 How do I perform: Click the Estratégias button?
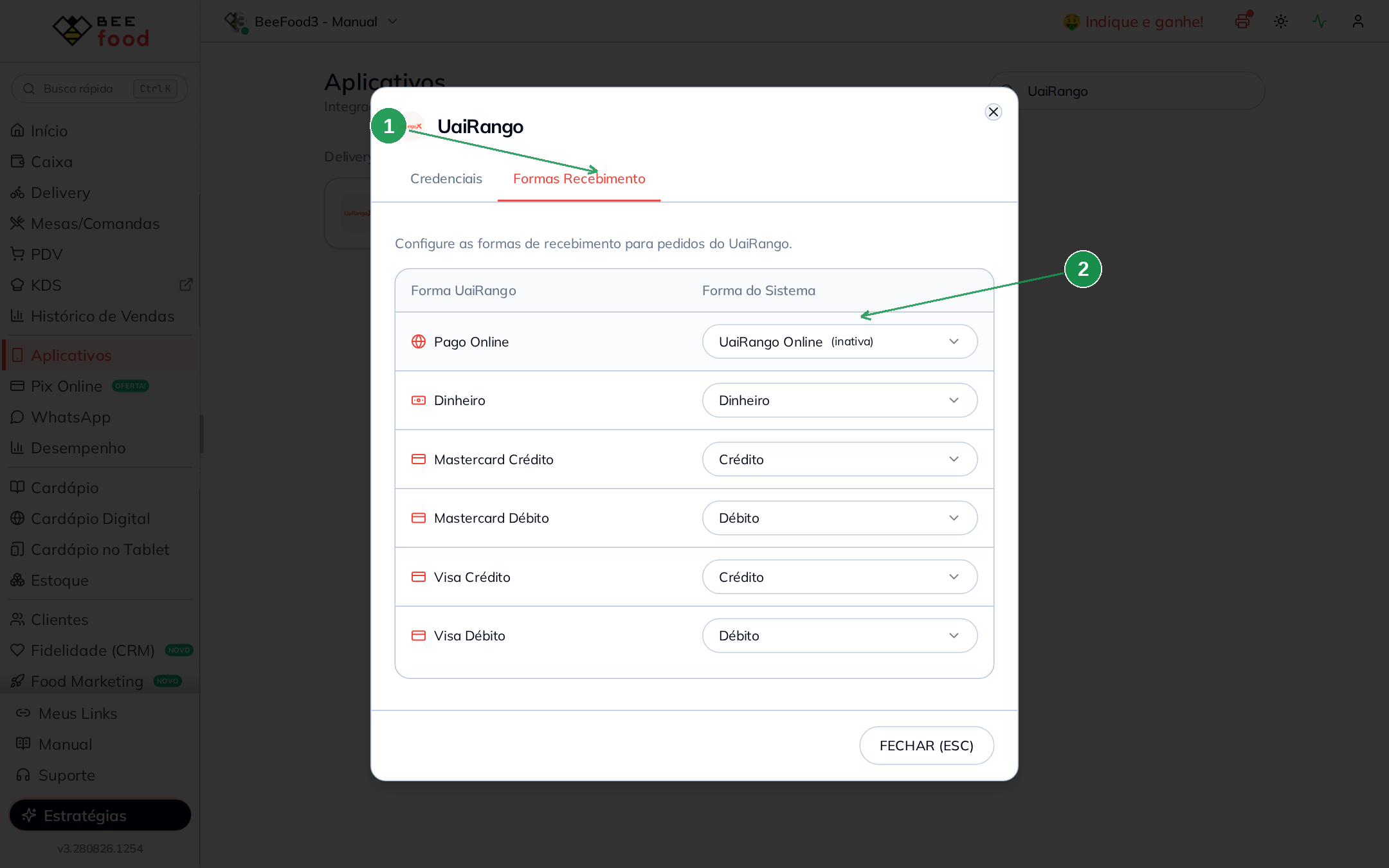tap(100, 815)
